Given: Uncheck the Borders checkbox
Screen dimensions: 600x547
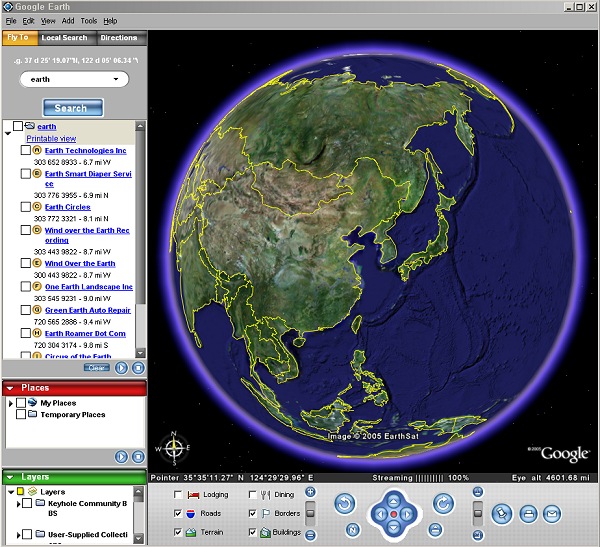Looking at the screenshot, I should (253, 514).
